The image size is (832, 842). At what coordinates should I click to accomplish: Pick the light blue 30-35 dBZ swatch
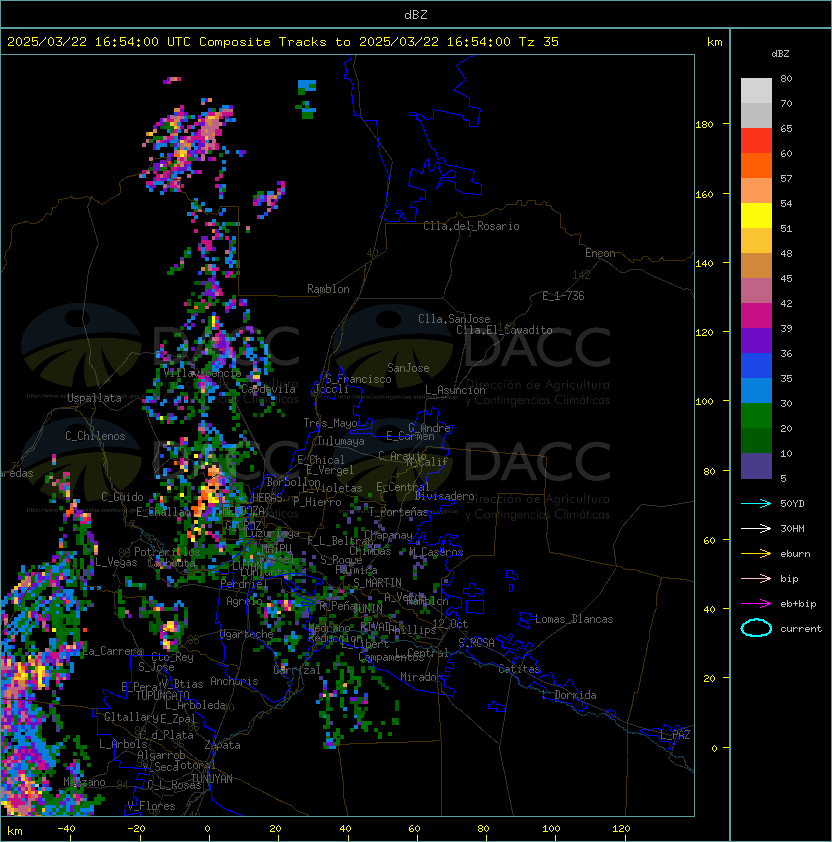pos(756,391)
